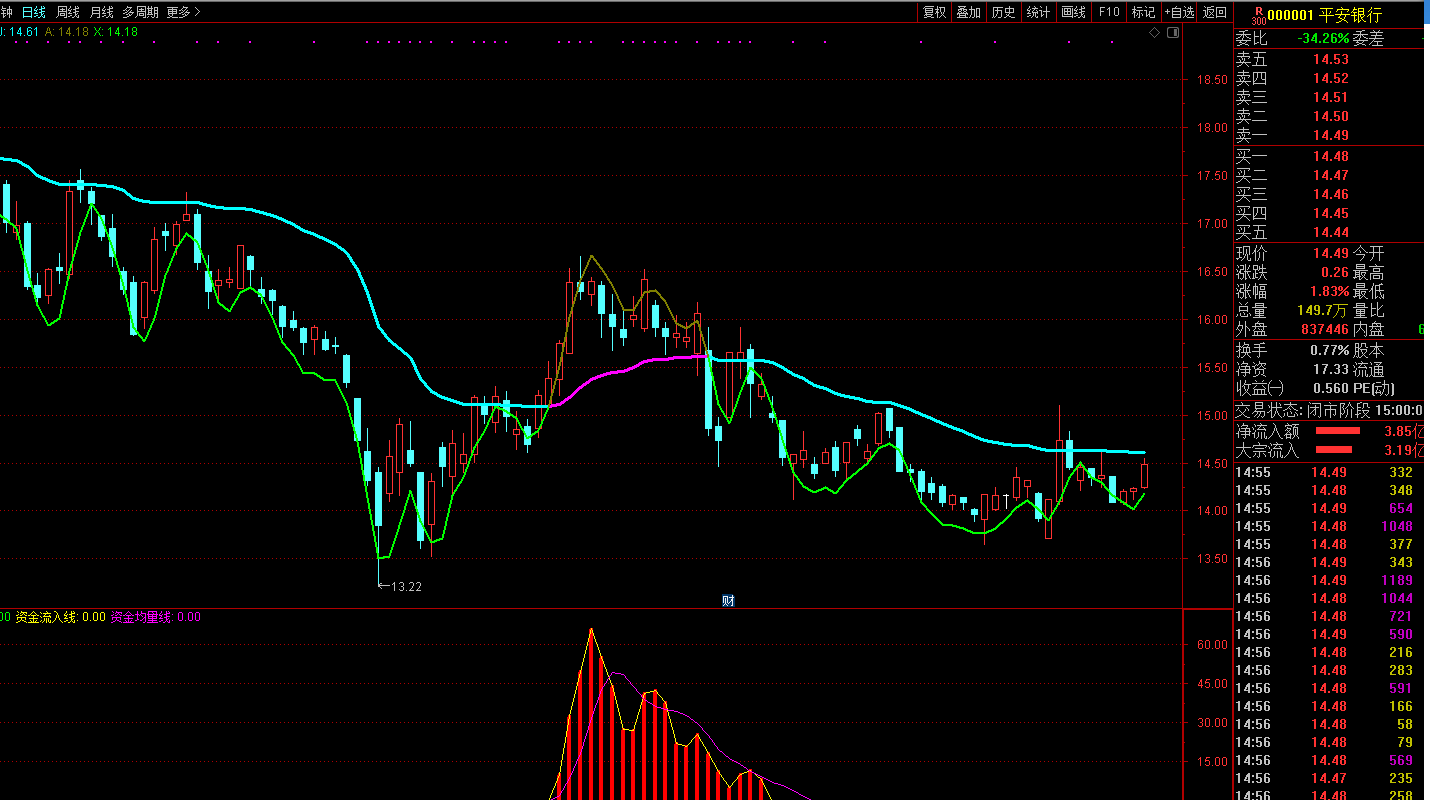The height and width of the screenshot is (800, 1430).
Task: Toggle the side panel icon beside the diamond
Action: click(1173, 33)
